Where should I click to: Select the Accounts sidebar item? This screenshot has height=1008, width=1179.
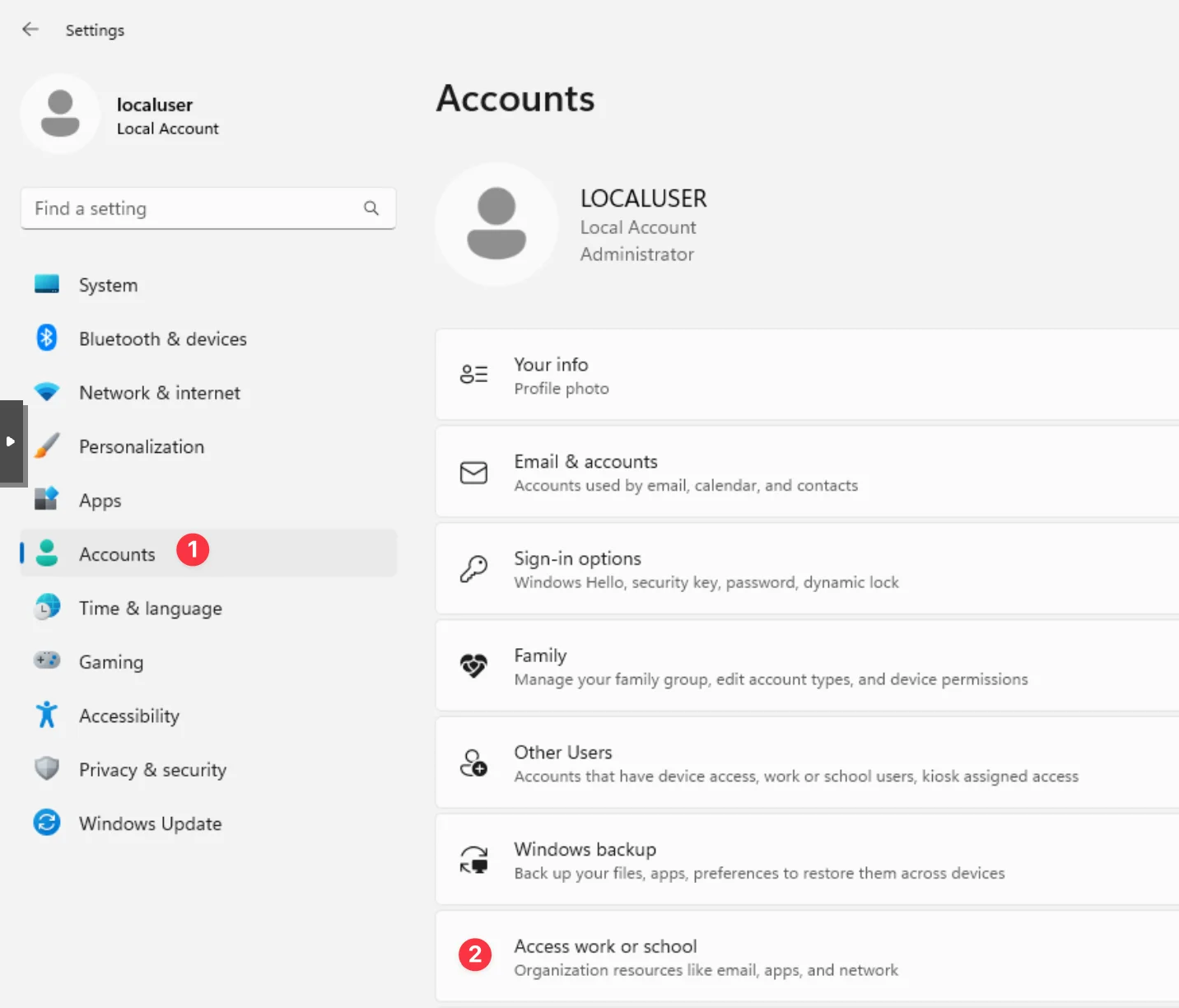pyautogui.click(x=117, y=554)
